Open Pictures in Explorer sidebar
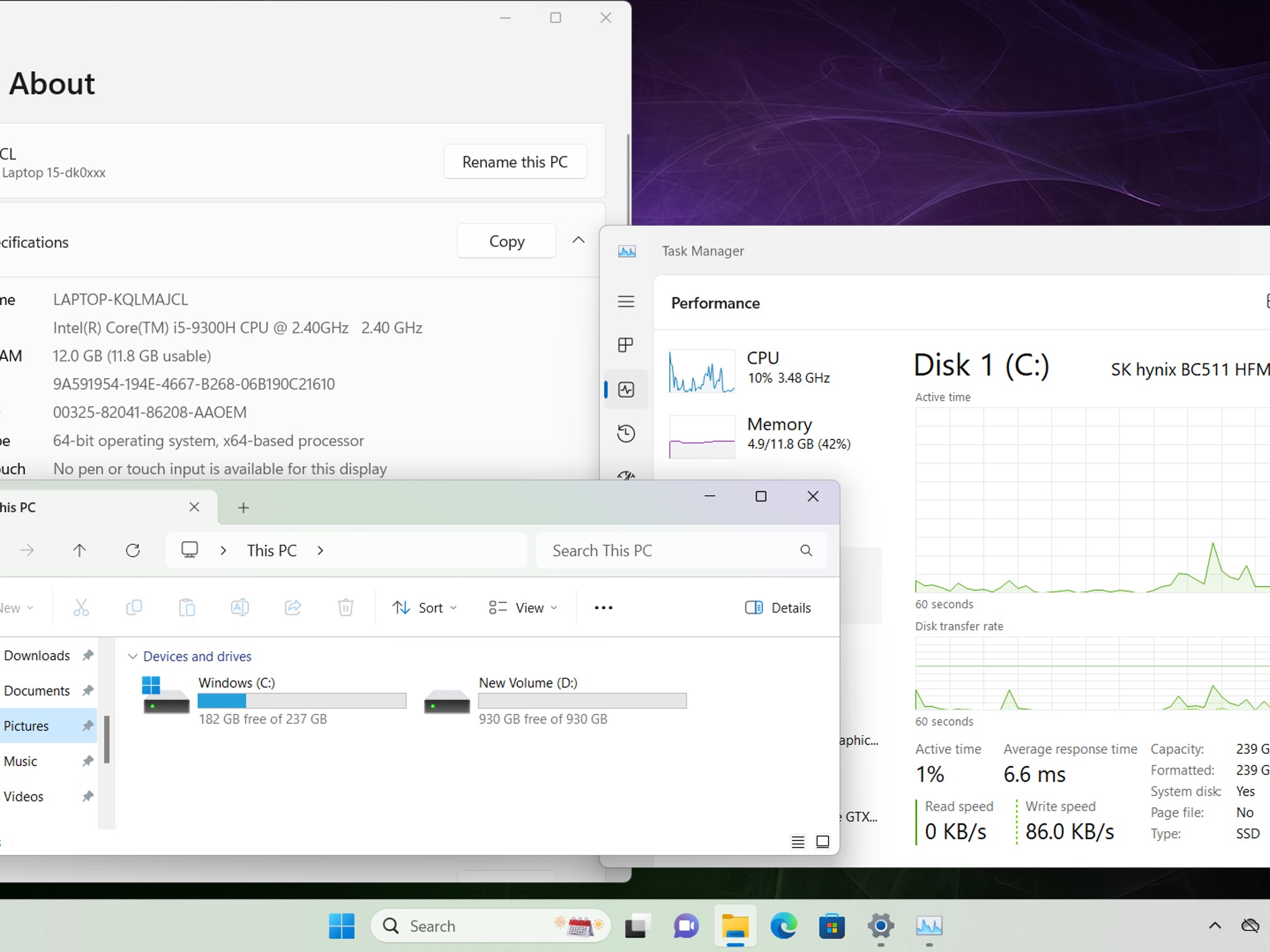The image size is (1270, 952). point(48,726)
